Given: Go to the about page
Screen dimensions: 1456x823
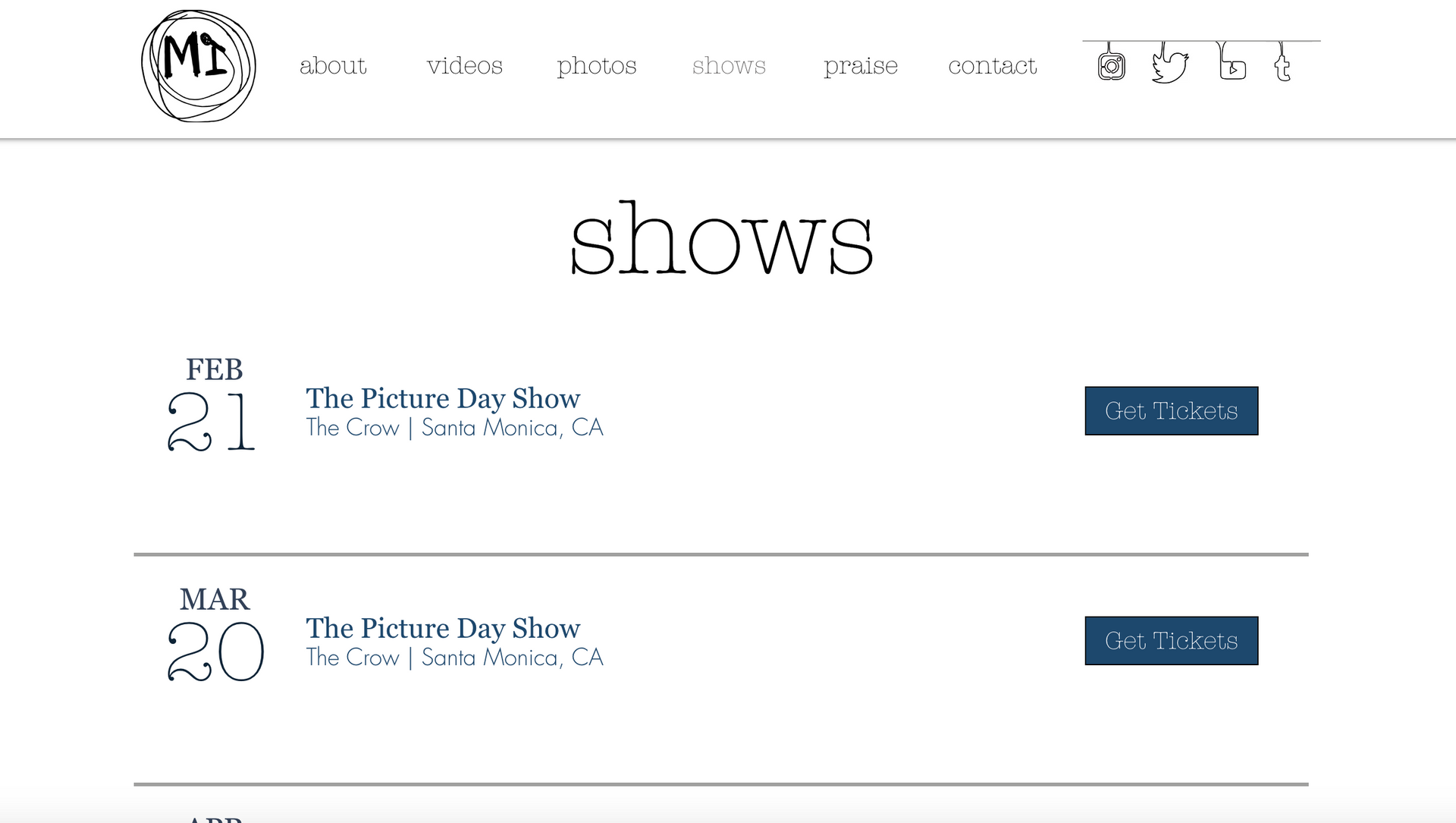Looking at the screenshot, I should 333,66.
